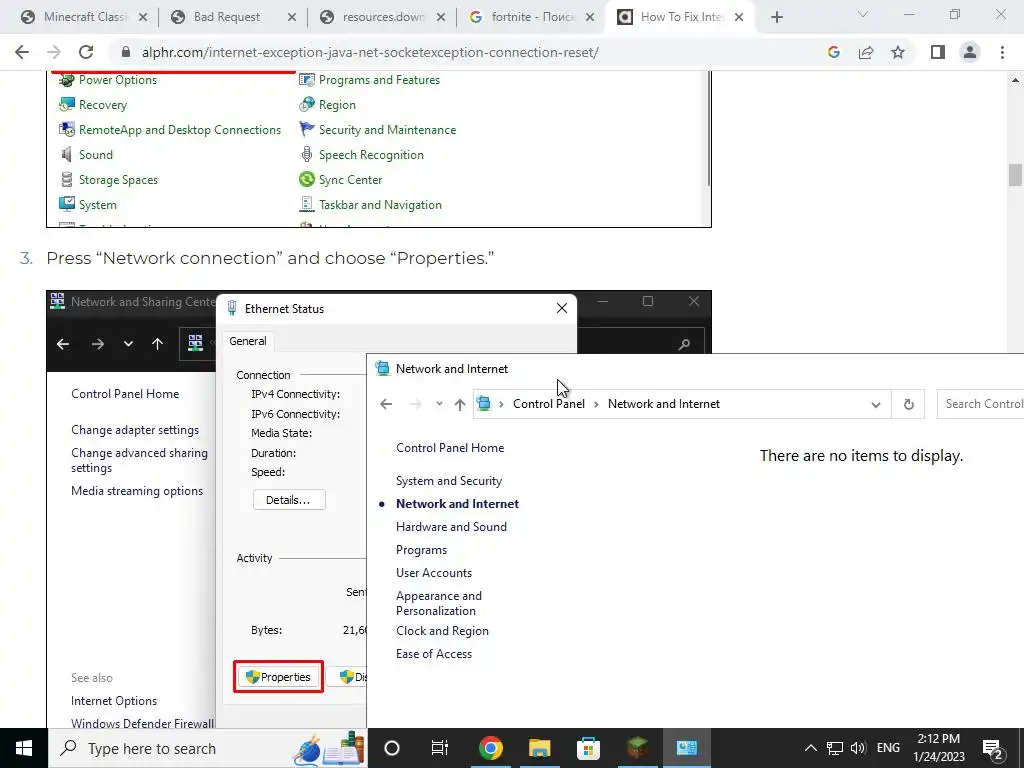1024x768 pixels.
Task: Click Control Panel in the breadcrumb
Action: (549, 404)
